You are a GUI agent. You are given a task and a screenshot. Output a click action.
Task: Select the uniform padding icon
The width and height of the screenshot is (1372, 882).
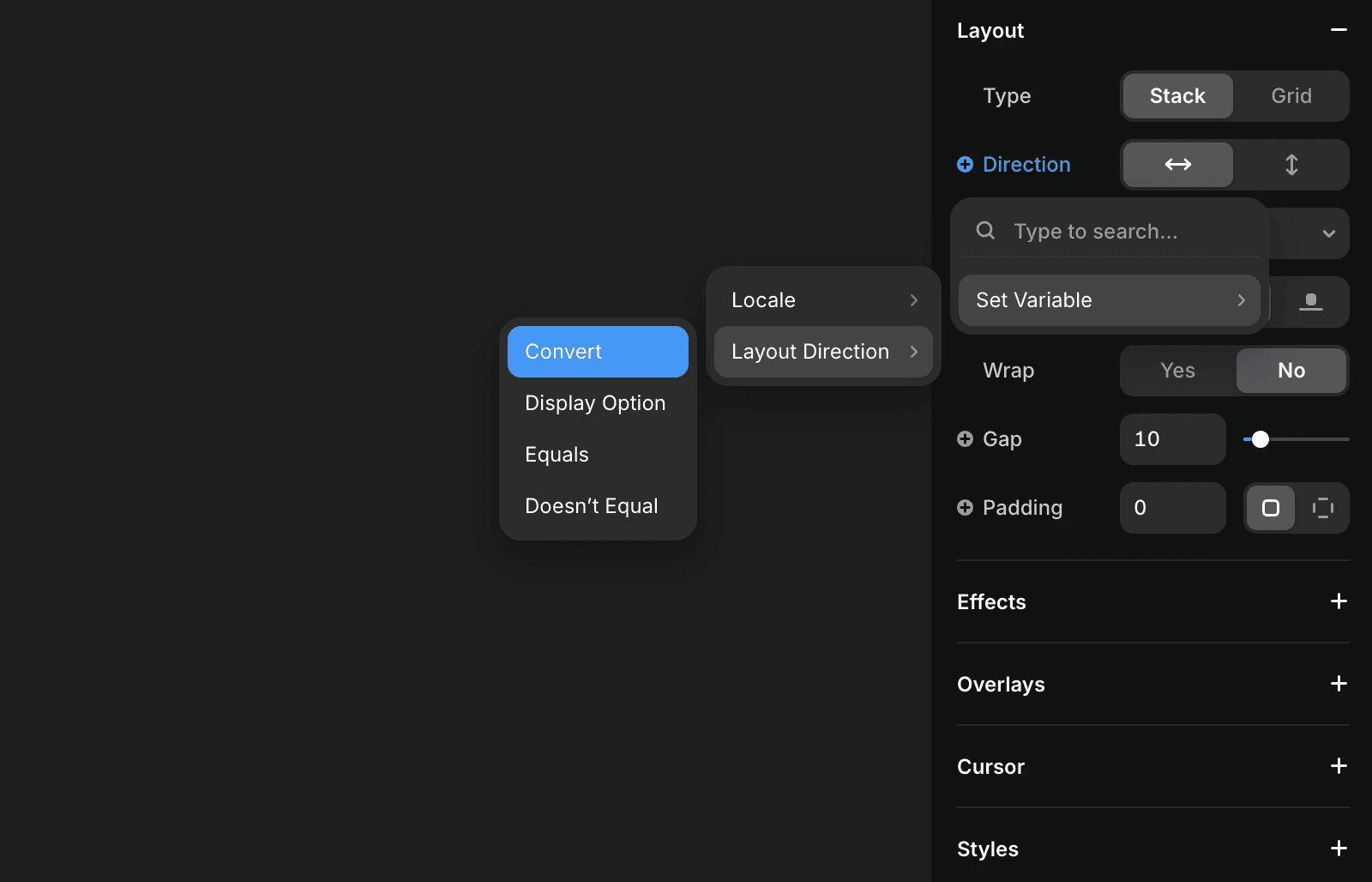(x=1270, y=507)
